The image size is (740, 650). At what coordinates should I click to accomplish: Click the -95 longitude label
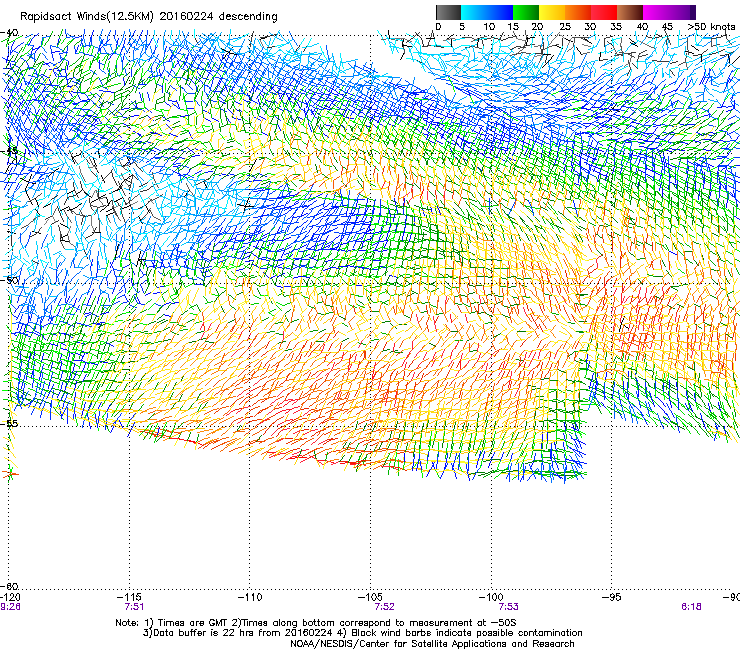pos(611,597)
